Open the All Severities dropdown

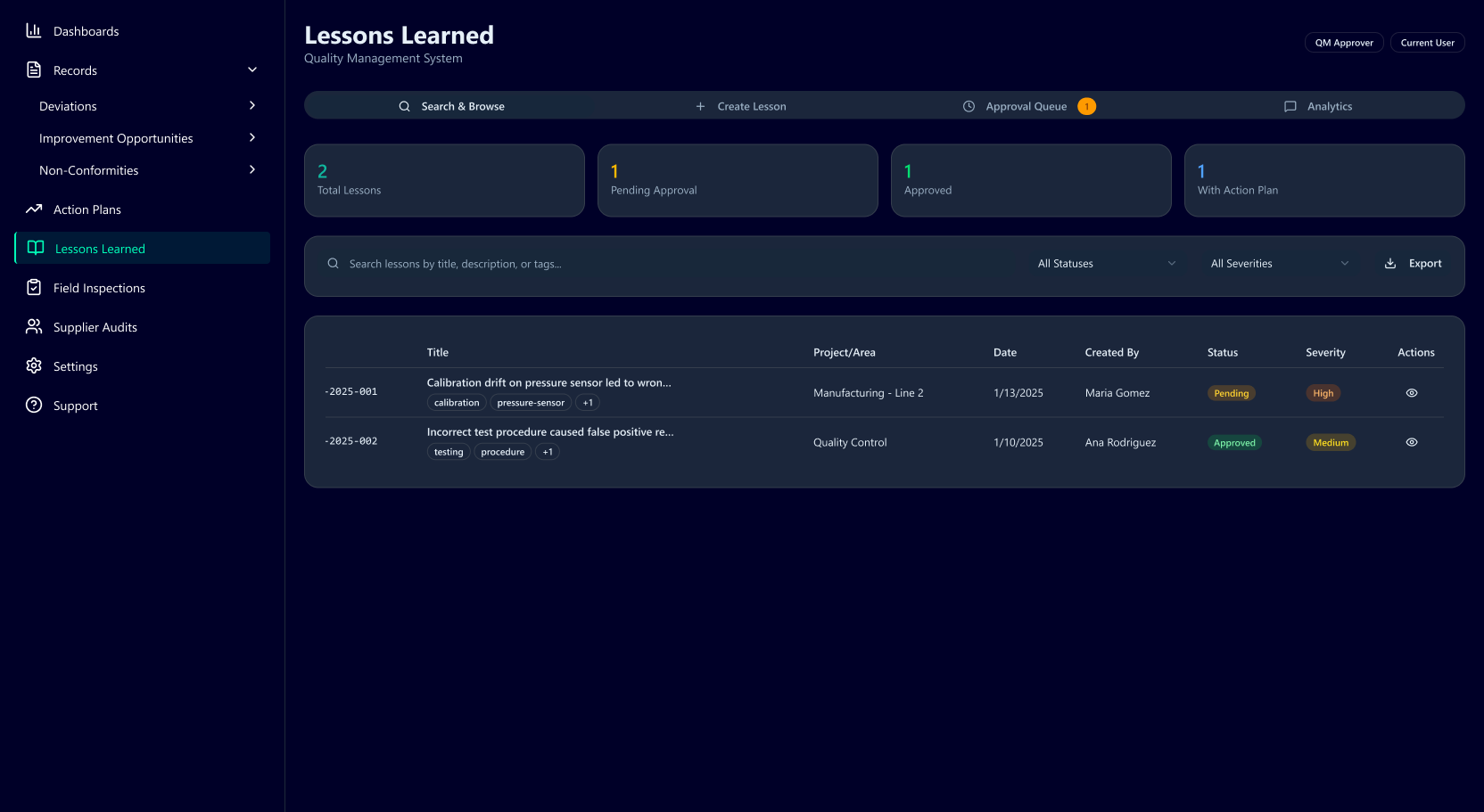coord(1280,264)
